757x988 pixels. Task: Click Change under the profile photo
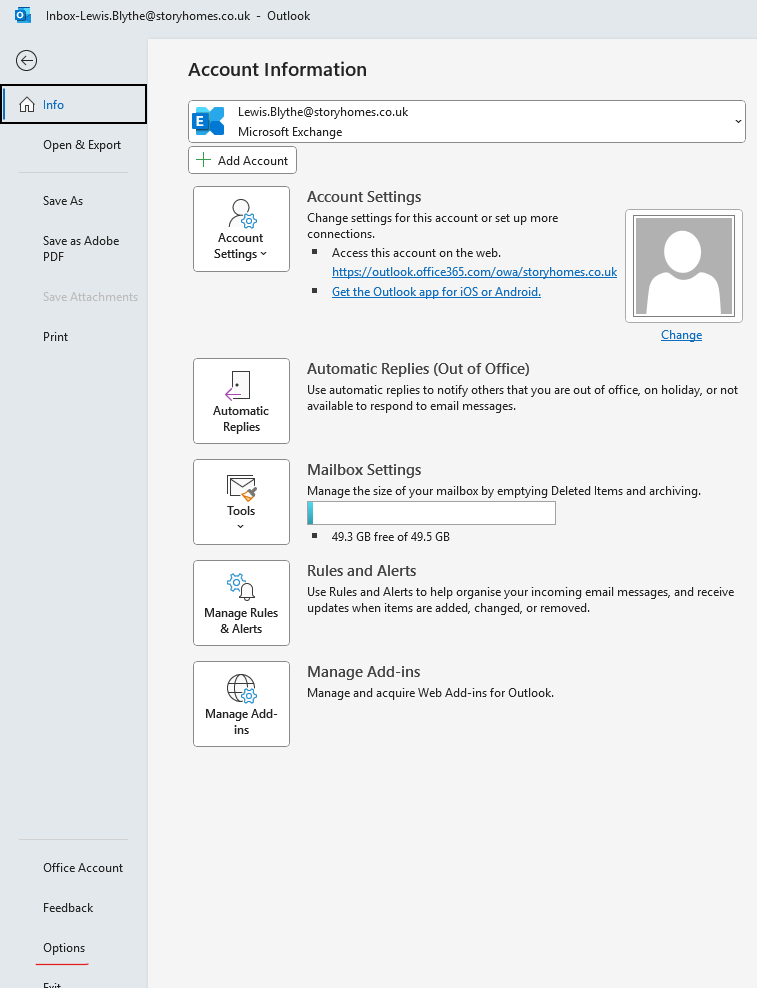coord(681,335)
